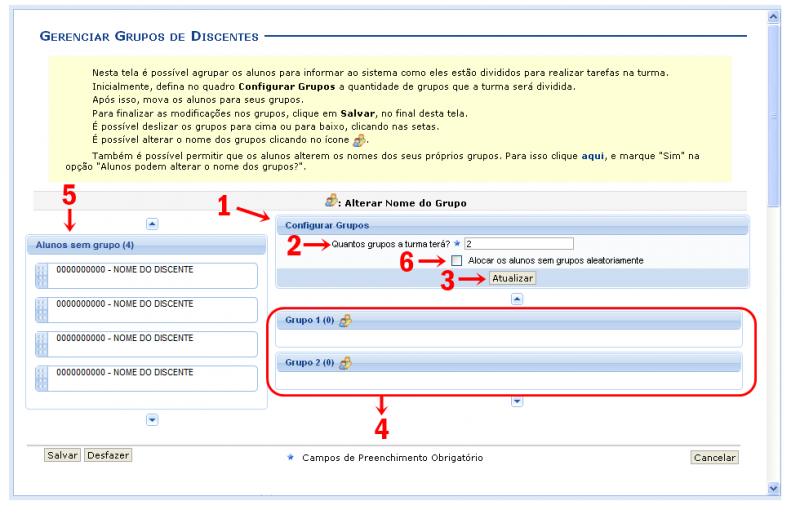Click up arrow above Grupo 1
The height and width of the screenshot is (523, 800).
click(517, 299)
